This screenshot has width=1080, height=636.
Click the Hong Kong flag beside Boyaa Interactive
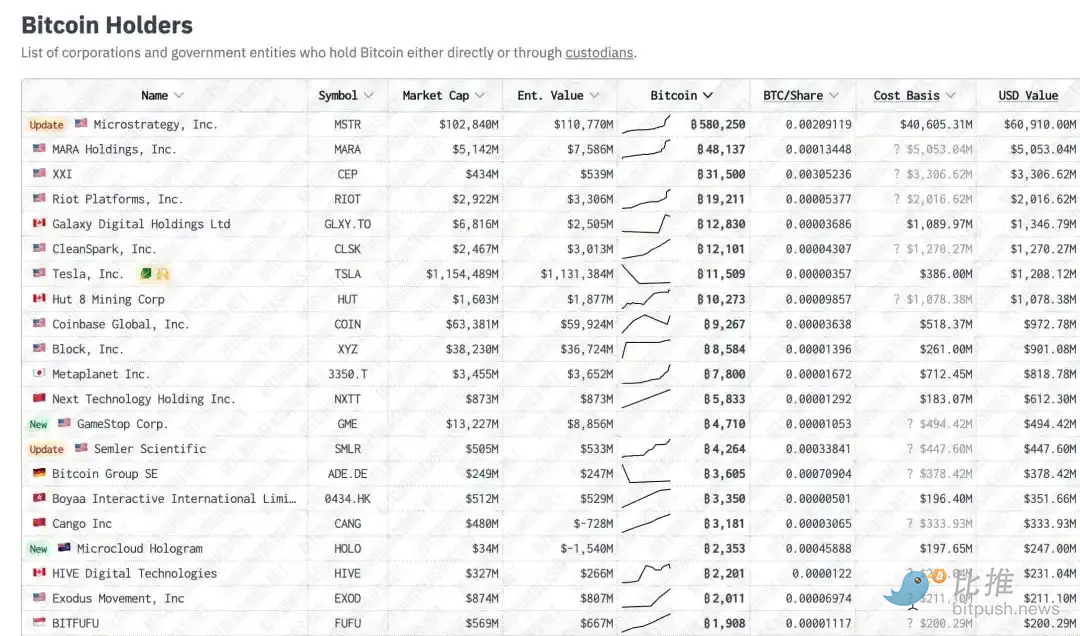coord(39,497)
